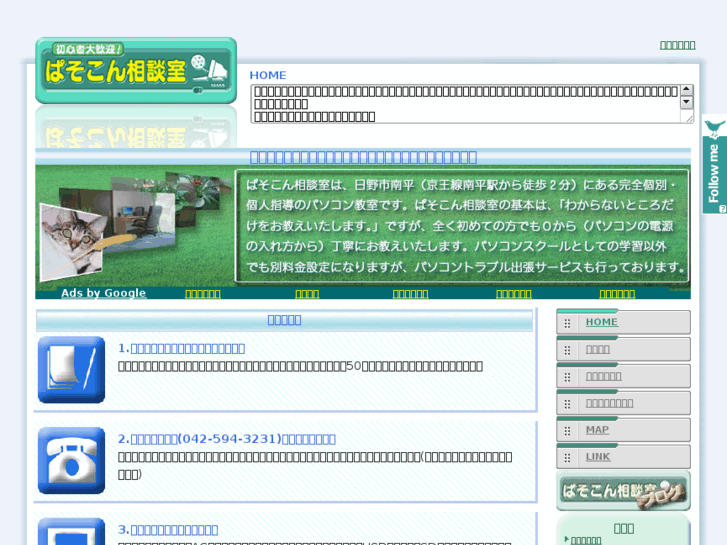Click the step 1. heading link
This screenshot has width=727, height=545.
tap(181, 348)
